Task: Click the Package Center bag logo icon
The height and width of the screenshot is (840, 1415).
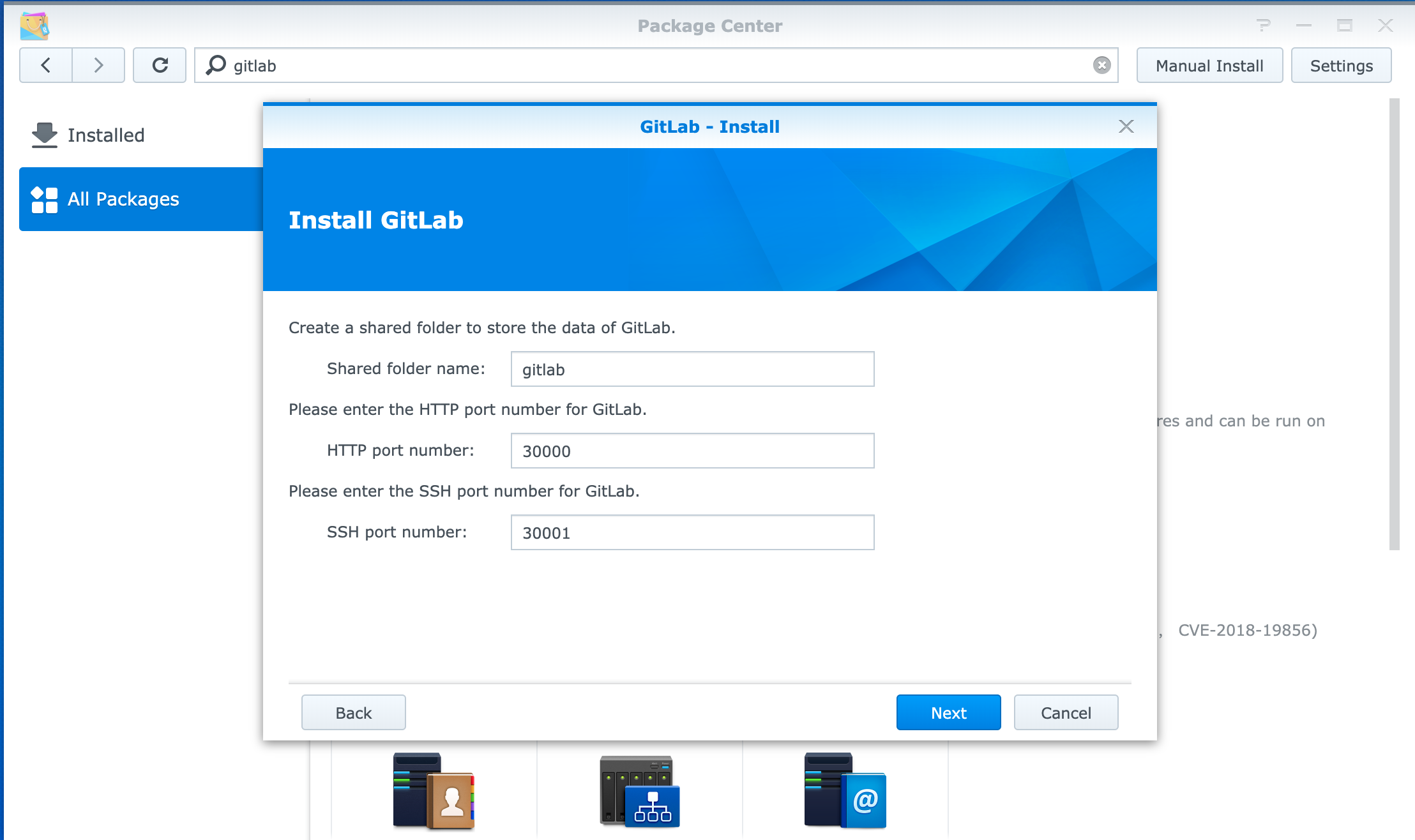Action: (x=34, y=26)
